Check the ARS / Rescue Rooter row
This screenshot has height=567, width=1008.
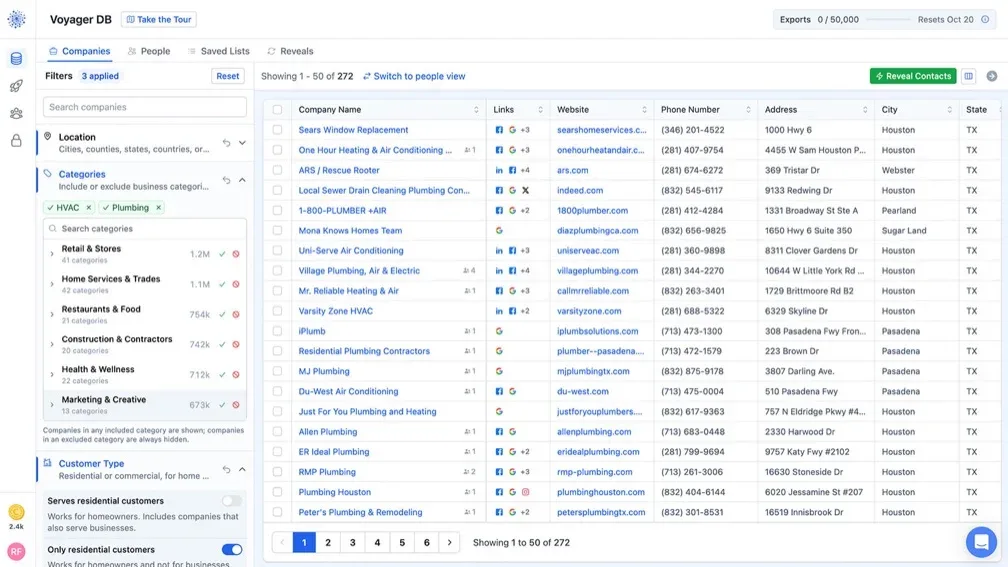point(277,170)
